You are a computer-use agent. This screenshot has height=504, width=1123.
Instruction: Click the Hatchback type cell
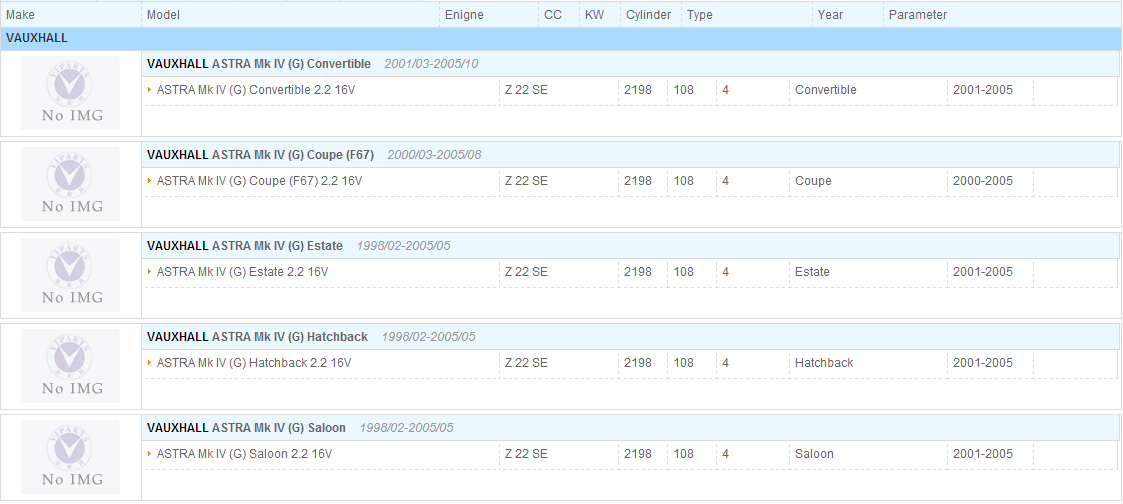pos(824,363)
